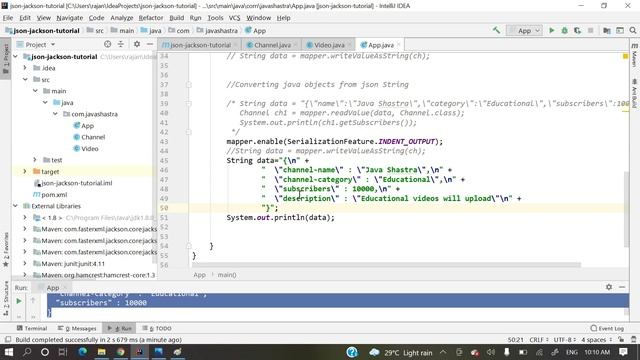Open File Explorer from the taskbar
The width and height of the screenshot is (640, 360).
pos(102,352)
